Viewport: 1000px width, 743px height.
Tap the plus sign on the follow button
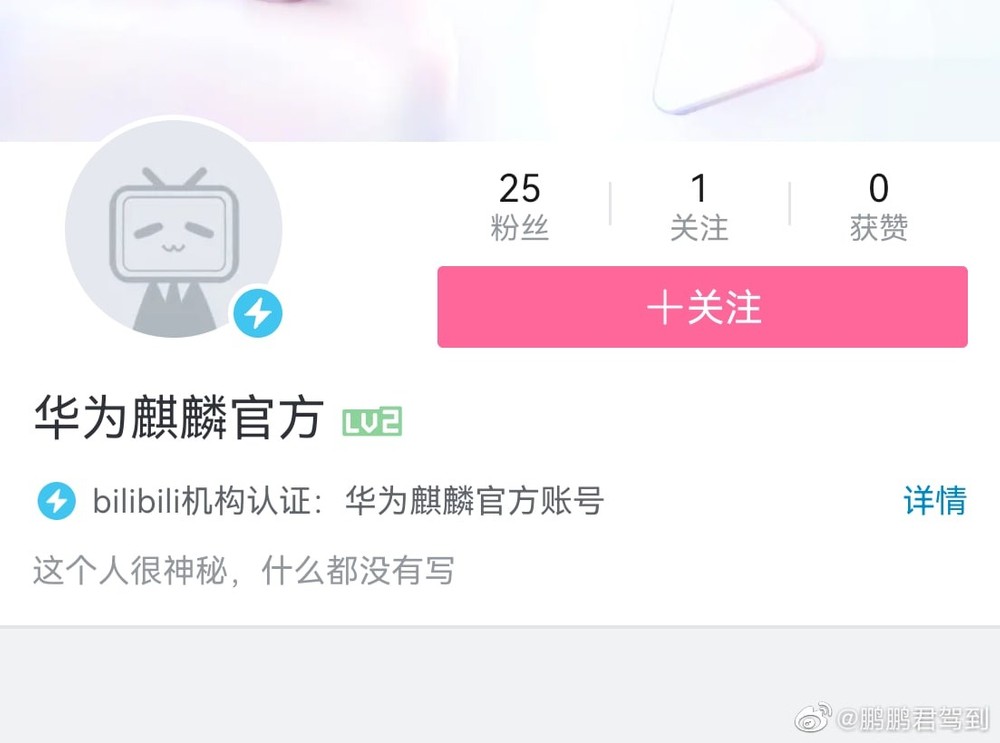(664, 307)
